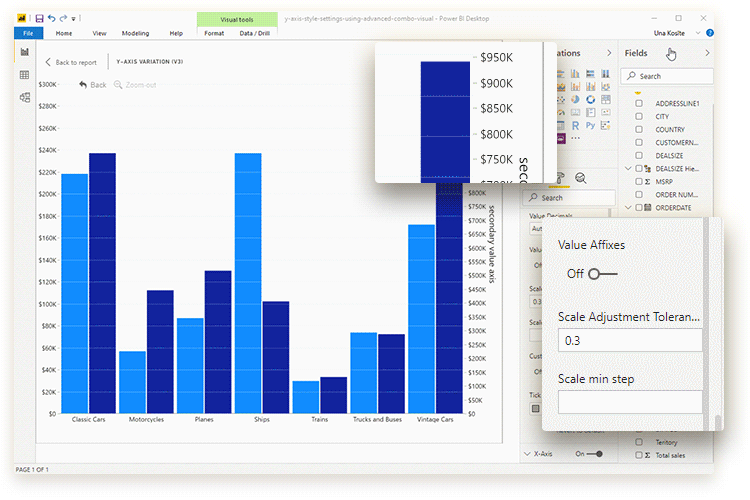Select the clustered column chart visualization
The width and height of the screenshot is (750, 500).
(x=575, y=74)
